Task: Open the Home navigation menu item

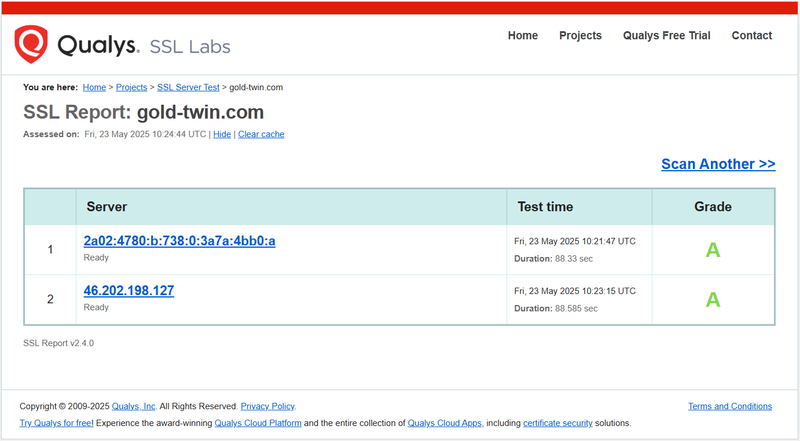Action: coord(522,36)
